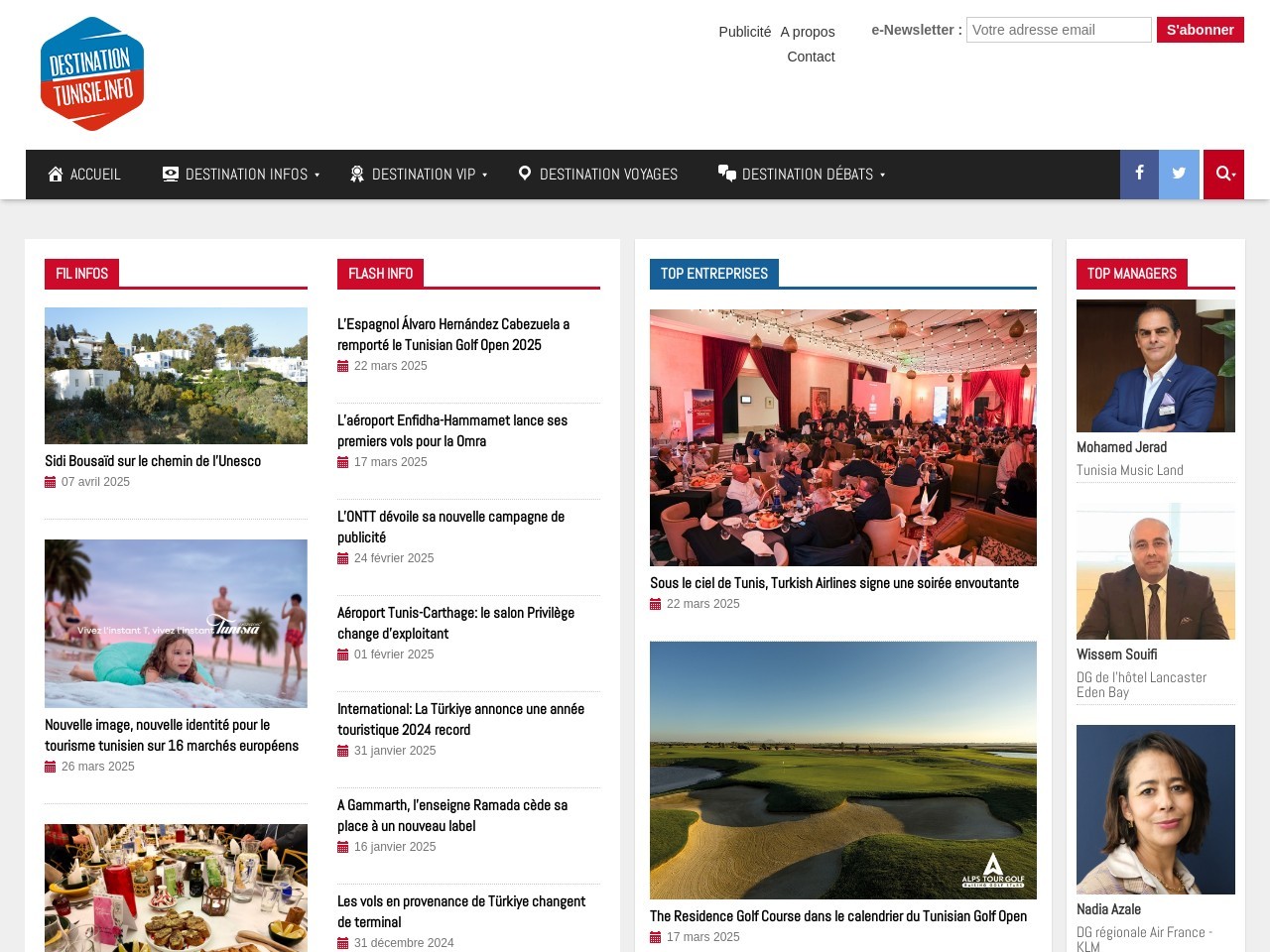This screenshot has width=1270, height=952.
Task: Click the S'abonner button
Action: [1201, 30]
